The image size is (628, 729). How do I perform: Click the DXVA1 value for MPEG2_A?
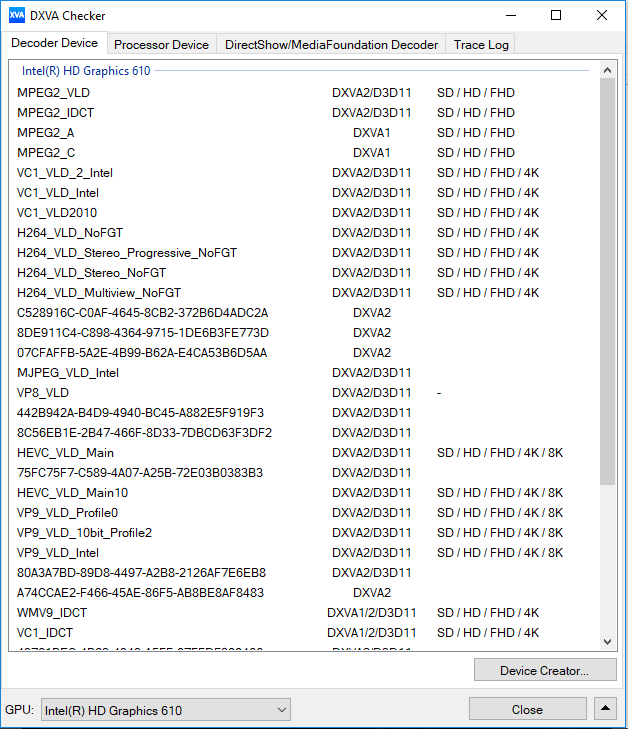click(371, 133)
